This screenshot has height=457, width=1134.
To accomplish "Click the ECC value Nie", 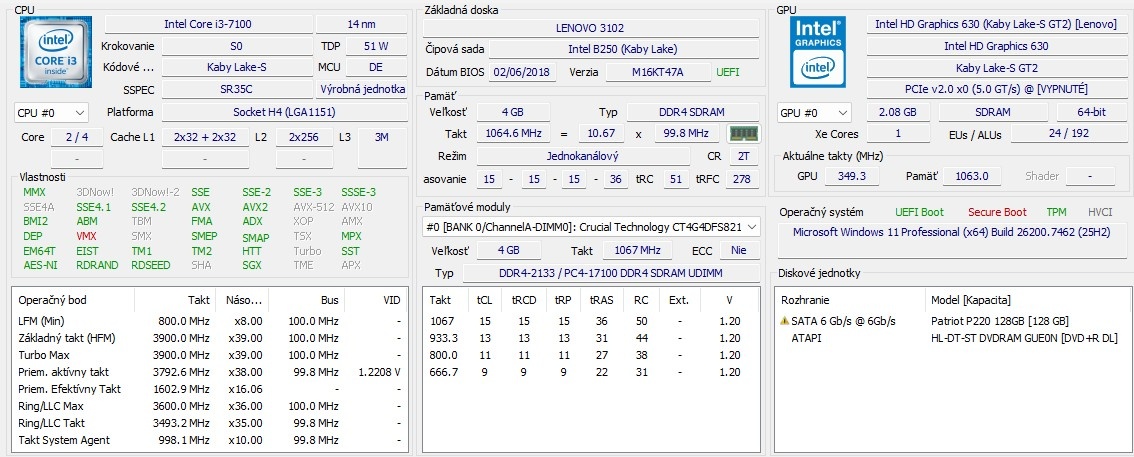I will tap(739, 250).
